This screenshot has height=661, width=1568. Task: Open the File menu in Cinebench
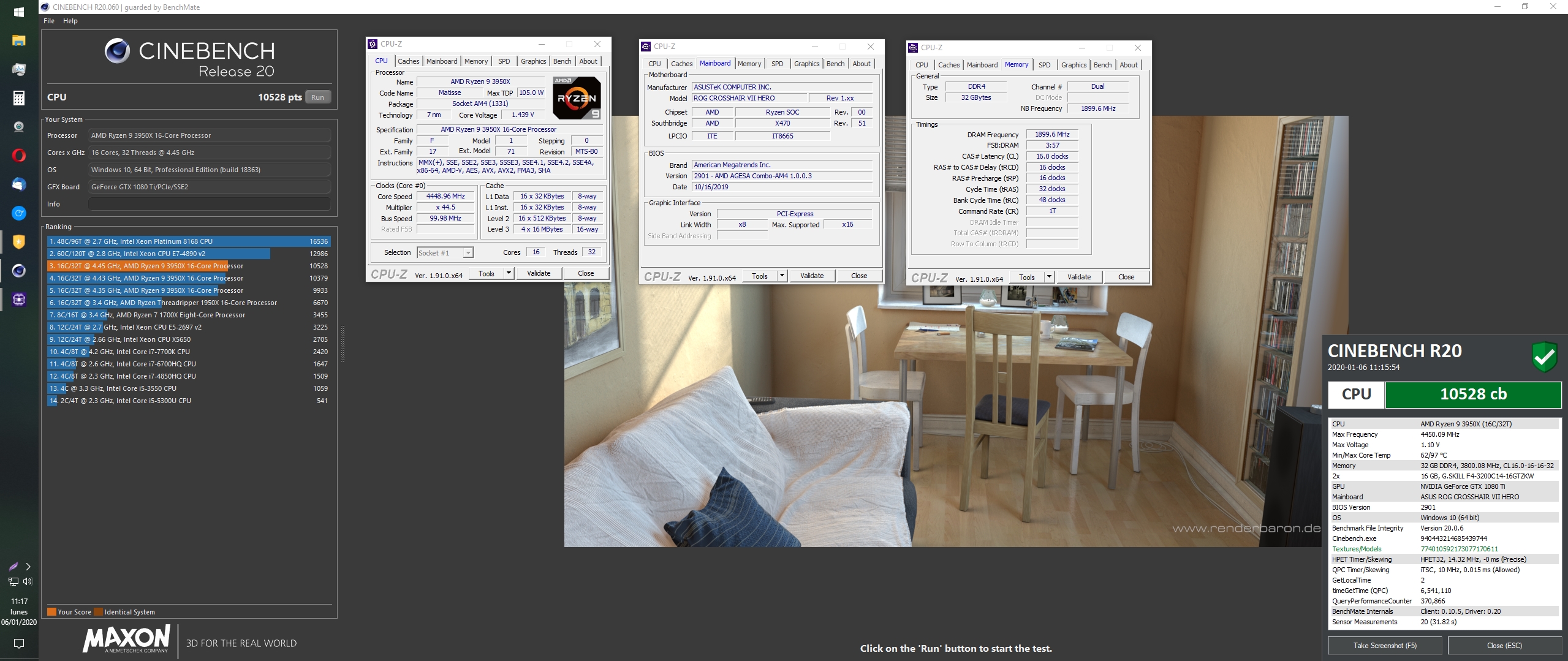49,21
